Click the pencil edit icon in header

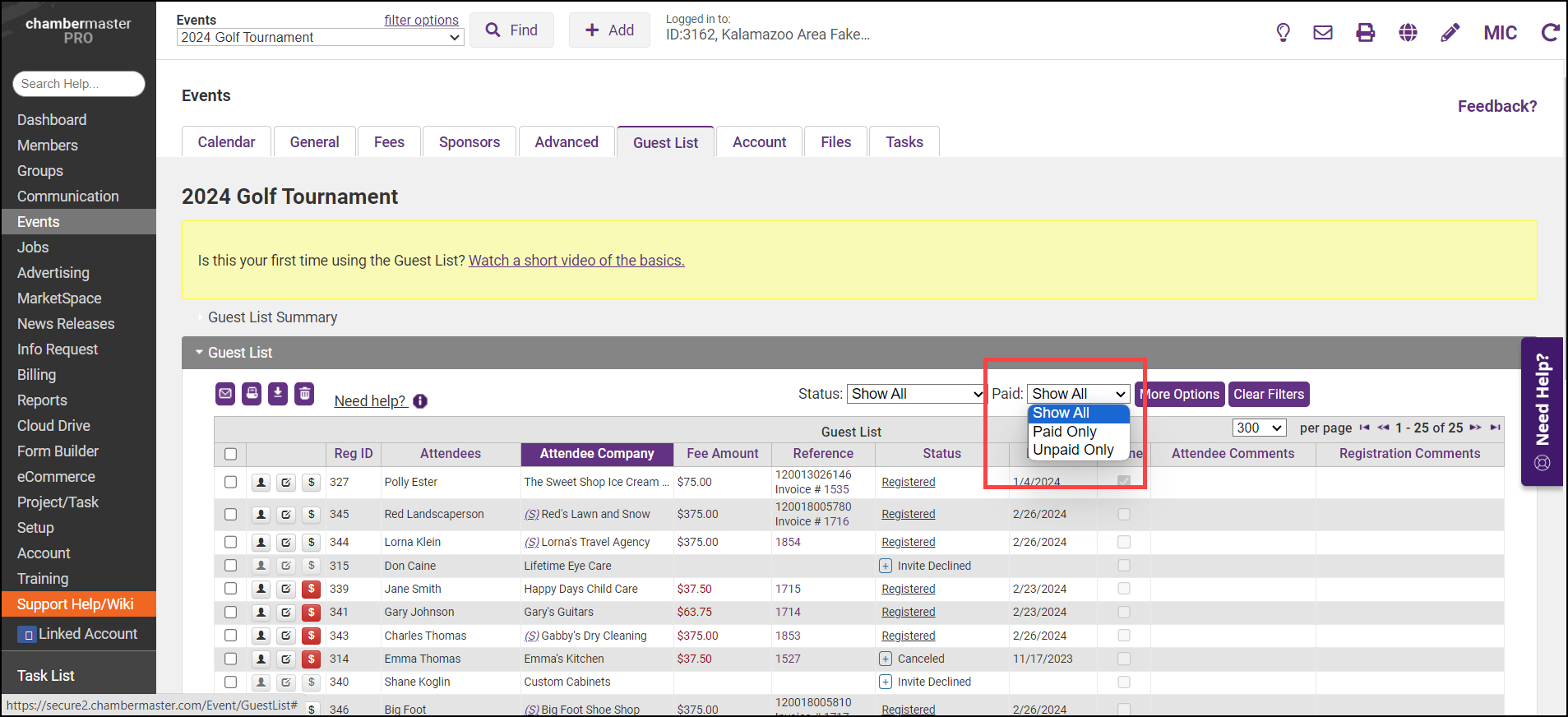pyautogui.click(x=1450, y=33)
